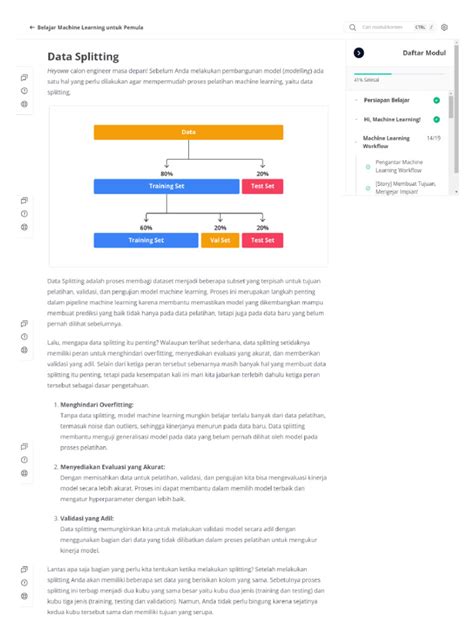Open the Pengantar Machine Learning Workflow lesson
The height and width of the screenshot is (632, 474).
tap(399, 166)
